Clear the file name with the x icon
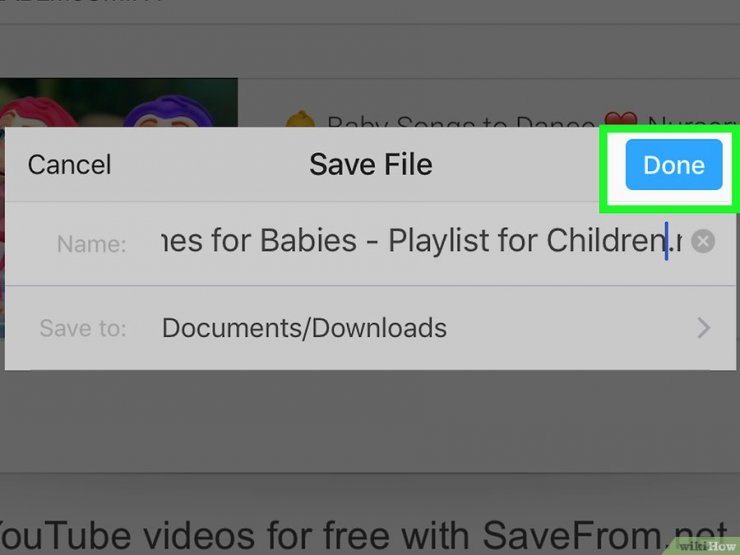Image resolution: width=740 pixels, height=555 pixels. [x=703, y=242]
